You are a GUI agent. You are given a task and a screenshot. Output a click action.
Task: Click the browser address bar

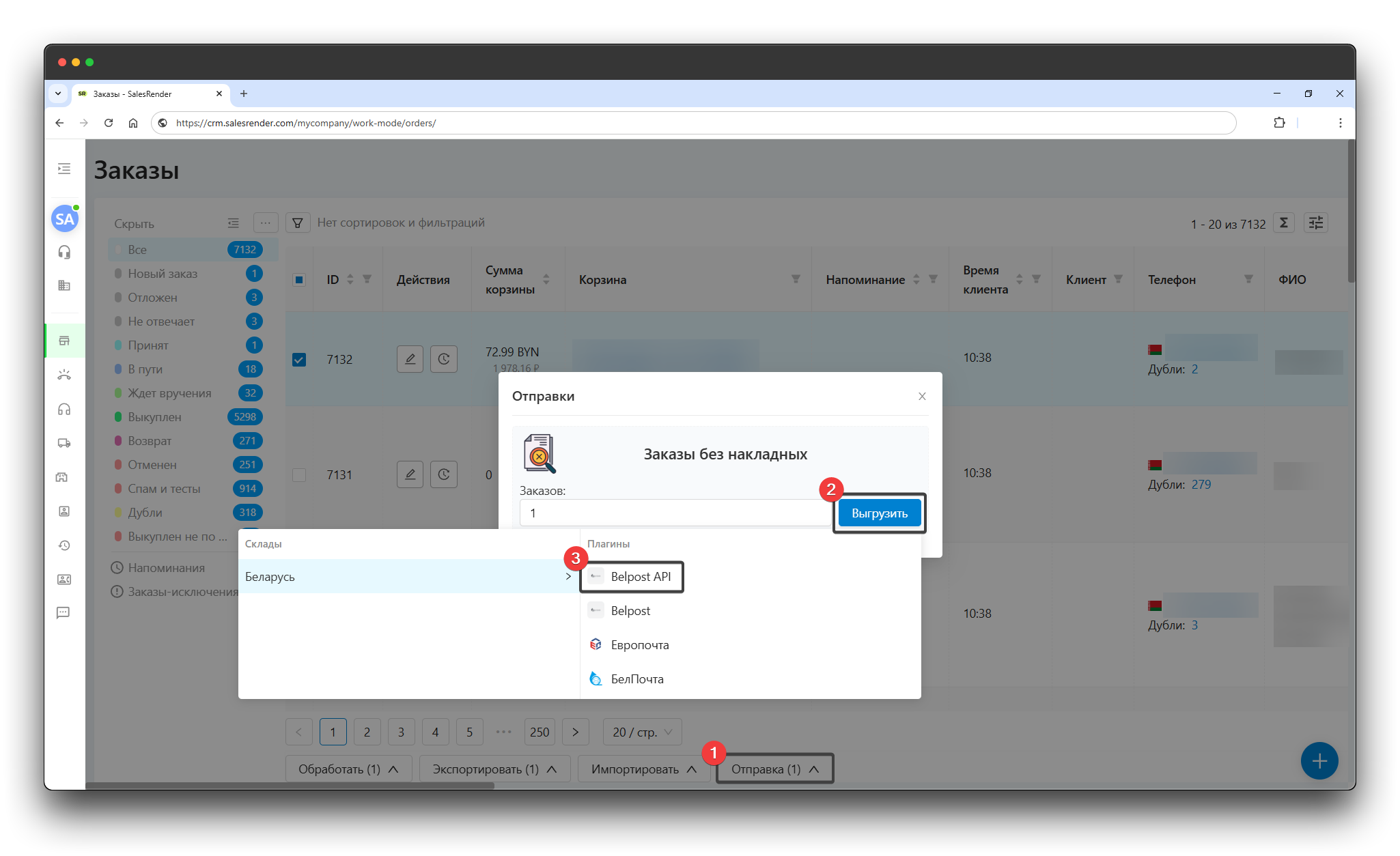tap(693, 123)
